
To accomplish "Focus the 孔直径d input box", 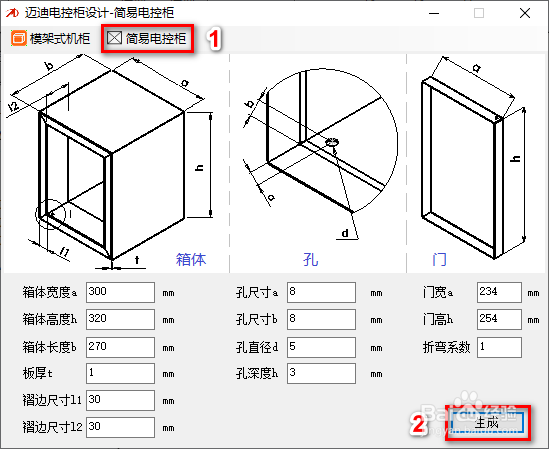I will pos(321,347).
